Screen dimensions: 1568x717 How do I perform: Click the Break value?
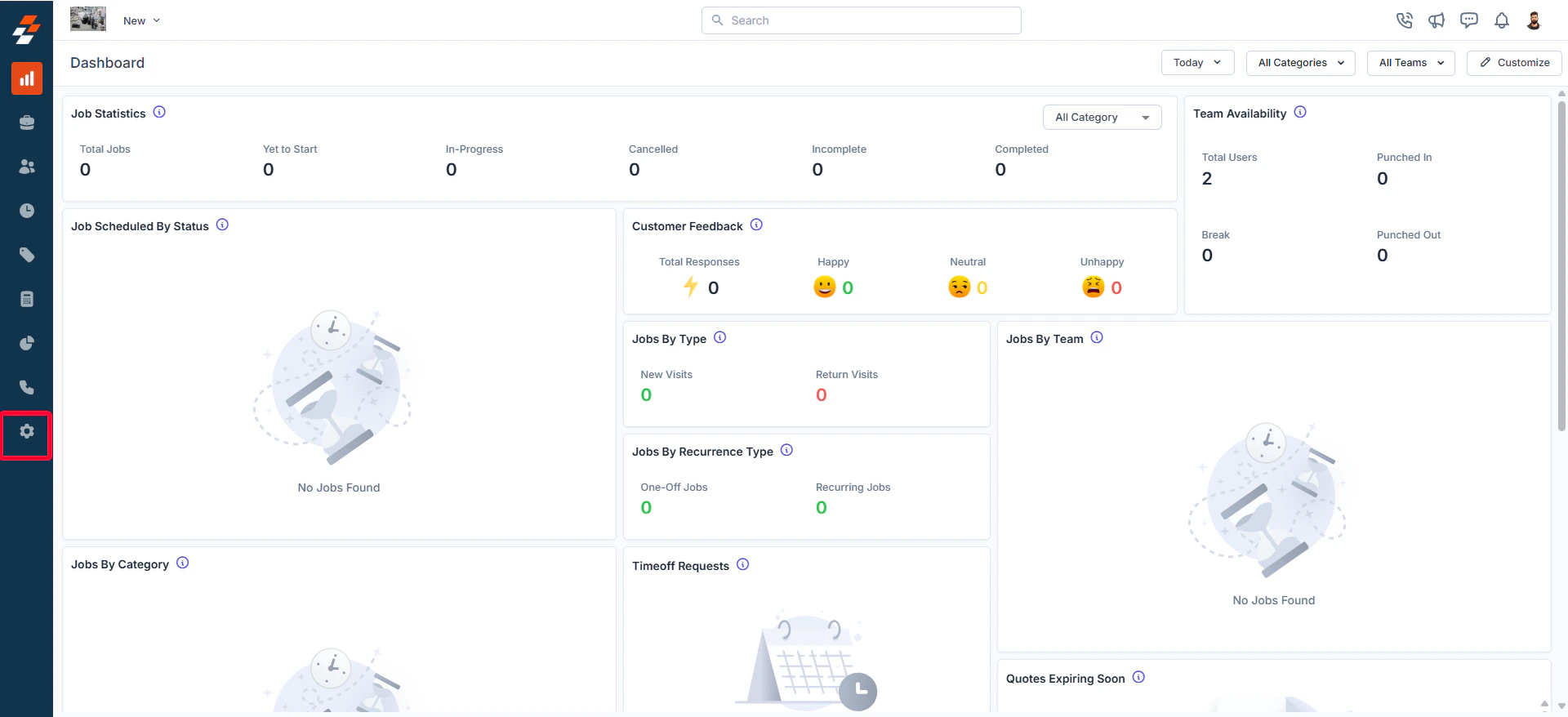point(1207,256)
